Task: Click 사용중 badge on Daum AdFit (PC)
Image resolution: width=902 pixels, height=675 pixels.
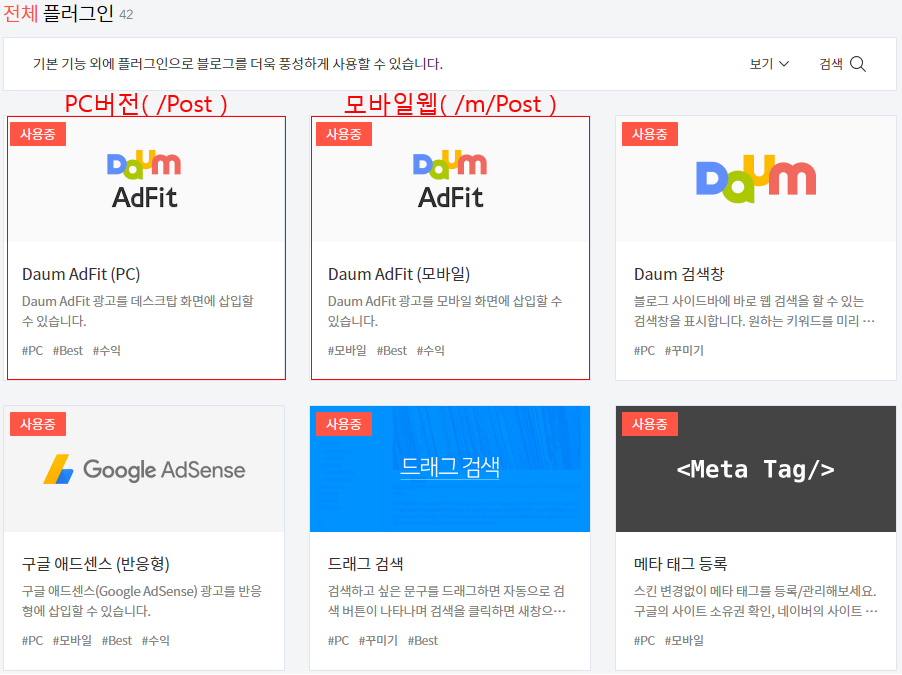Action: 38,134
